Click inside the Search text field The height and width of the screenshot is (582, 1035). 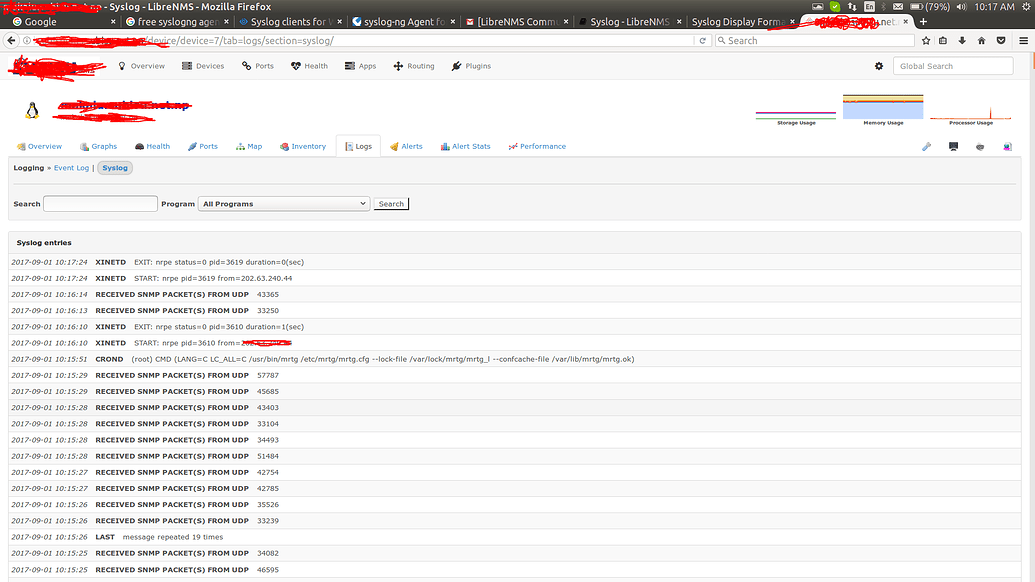click(x=100, y=203)
